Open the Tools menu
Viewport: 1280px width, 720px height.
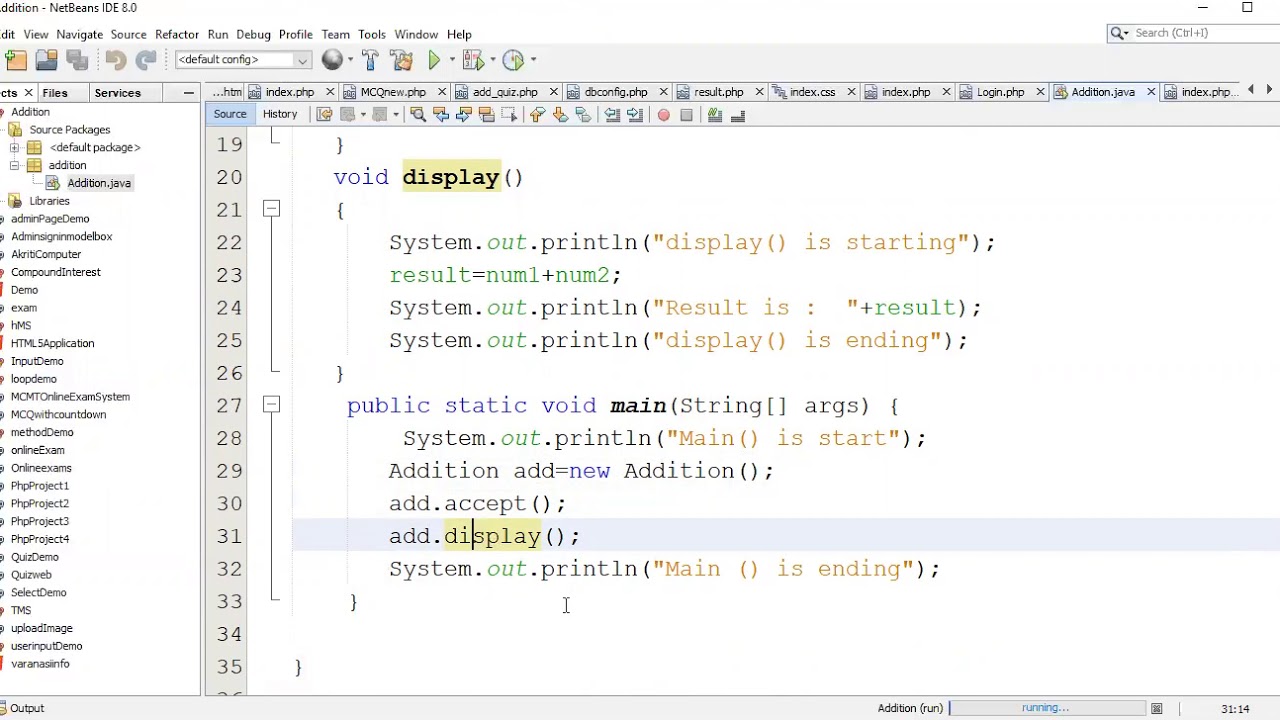(x=371, y=35)
